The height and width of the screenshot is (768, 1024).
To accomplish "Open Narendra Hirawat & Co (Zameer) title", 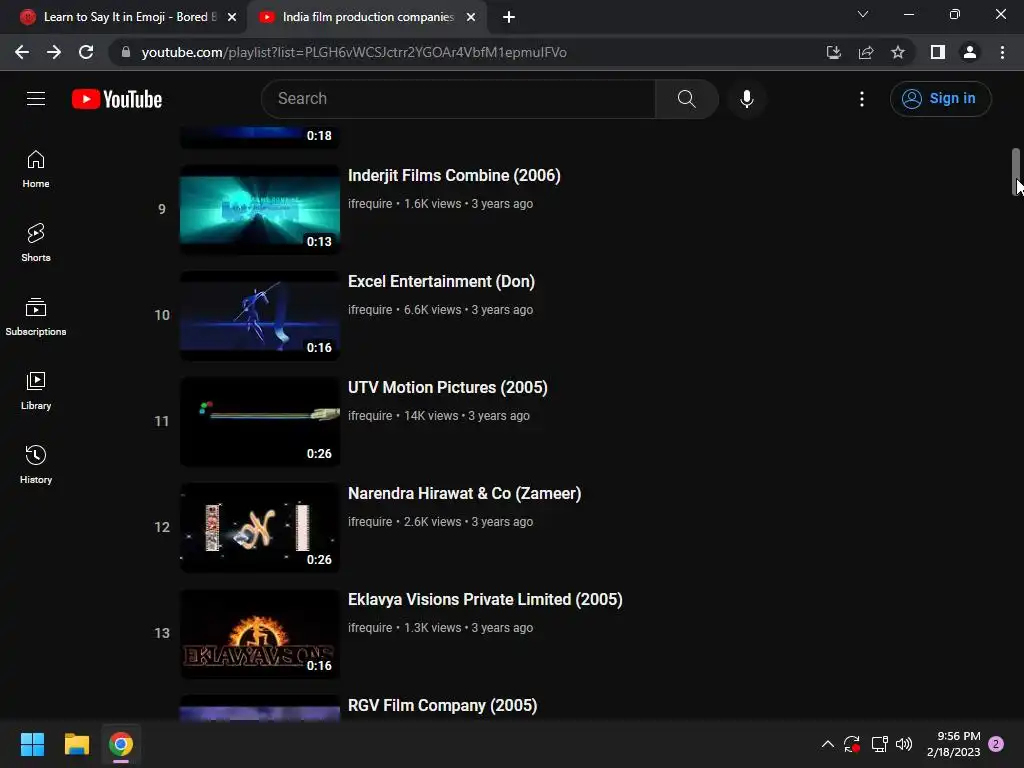I will tap(464, 494).
